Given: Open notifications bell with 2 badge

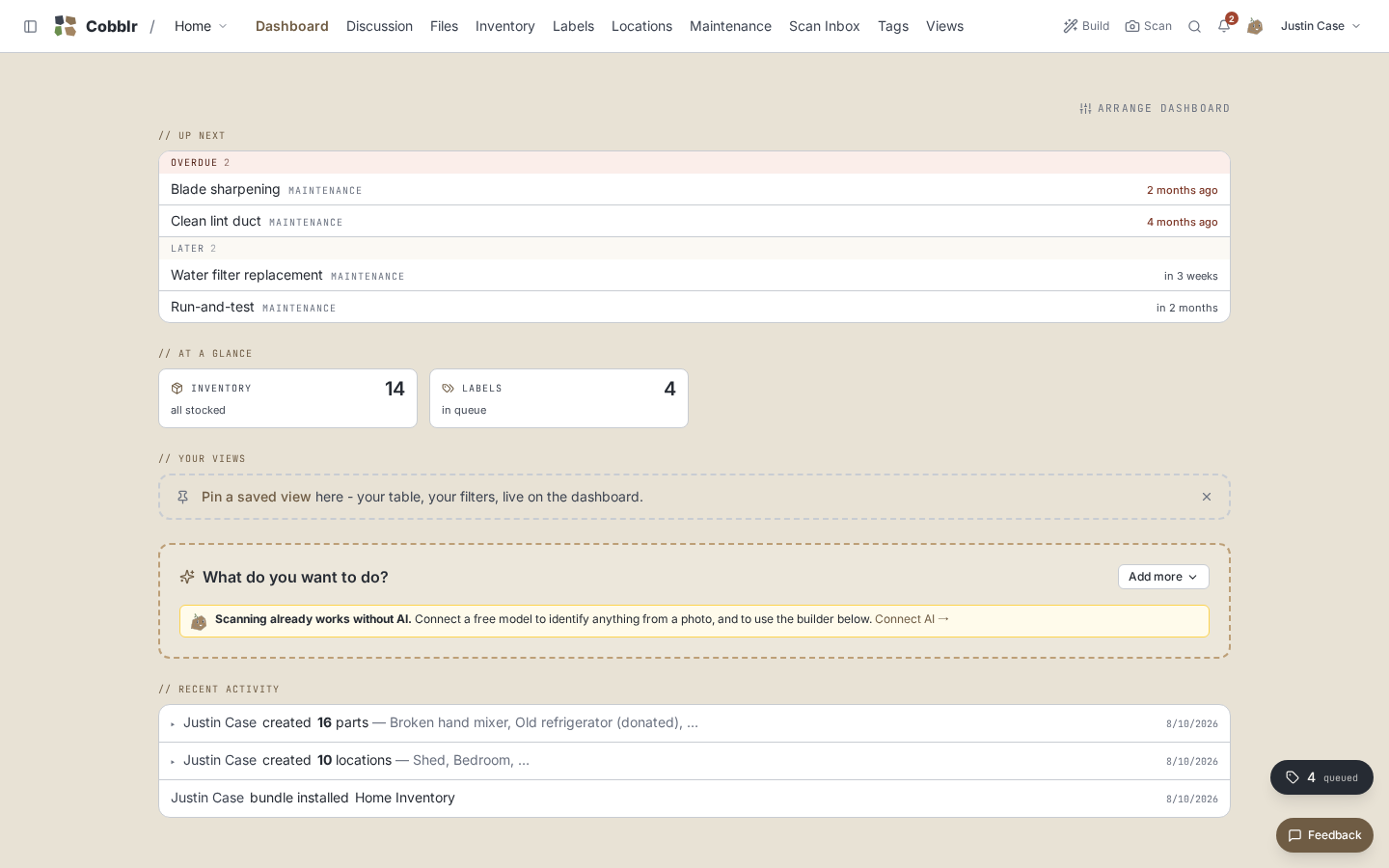Looking at the screenshot, I should (x=1224, y=26).
